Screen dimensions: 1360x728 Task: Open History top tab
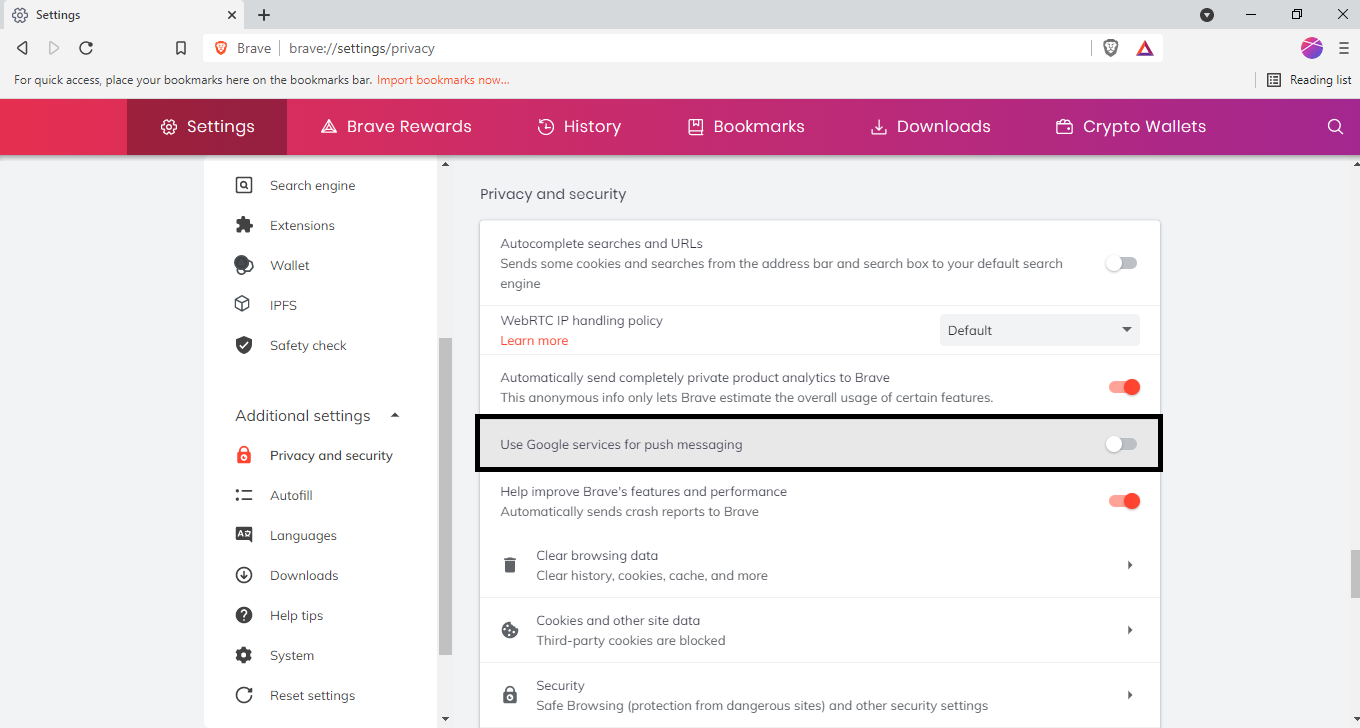(x=579, y=127)
